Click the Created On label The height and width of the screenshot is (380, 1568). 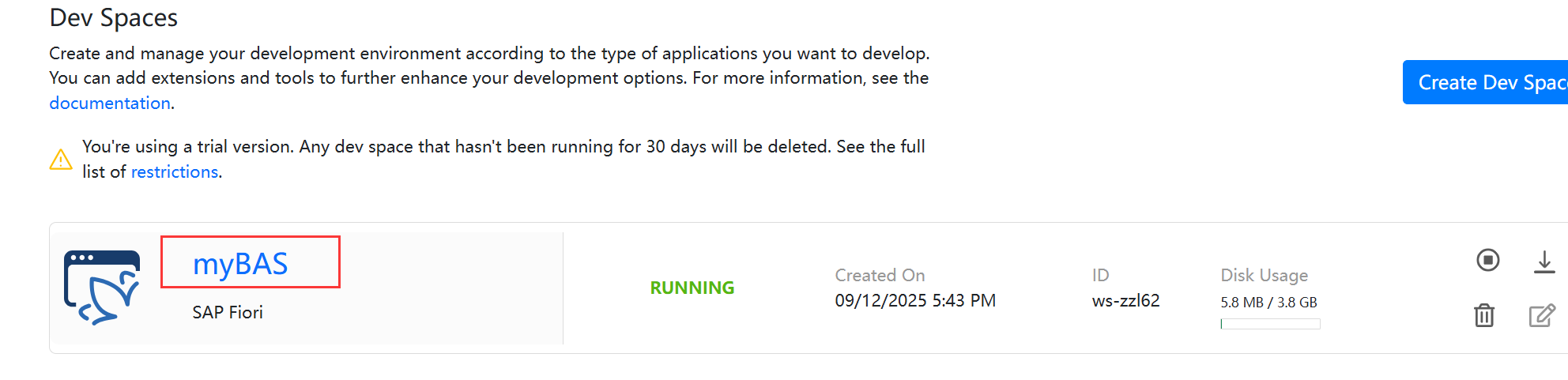click(x=880, y=275)
